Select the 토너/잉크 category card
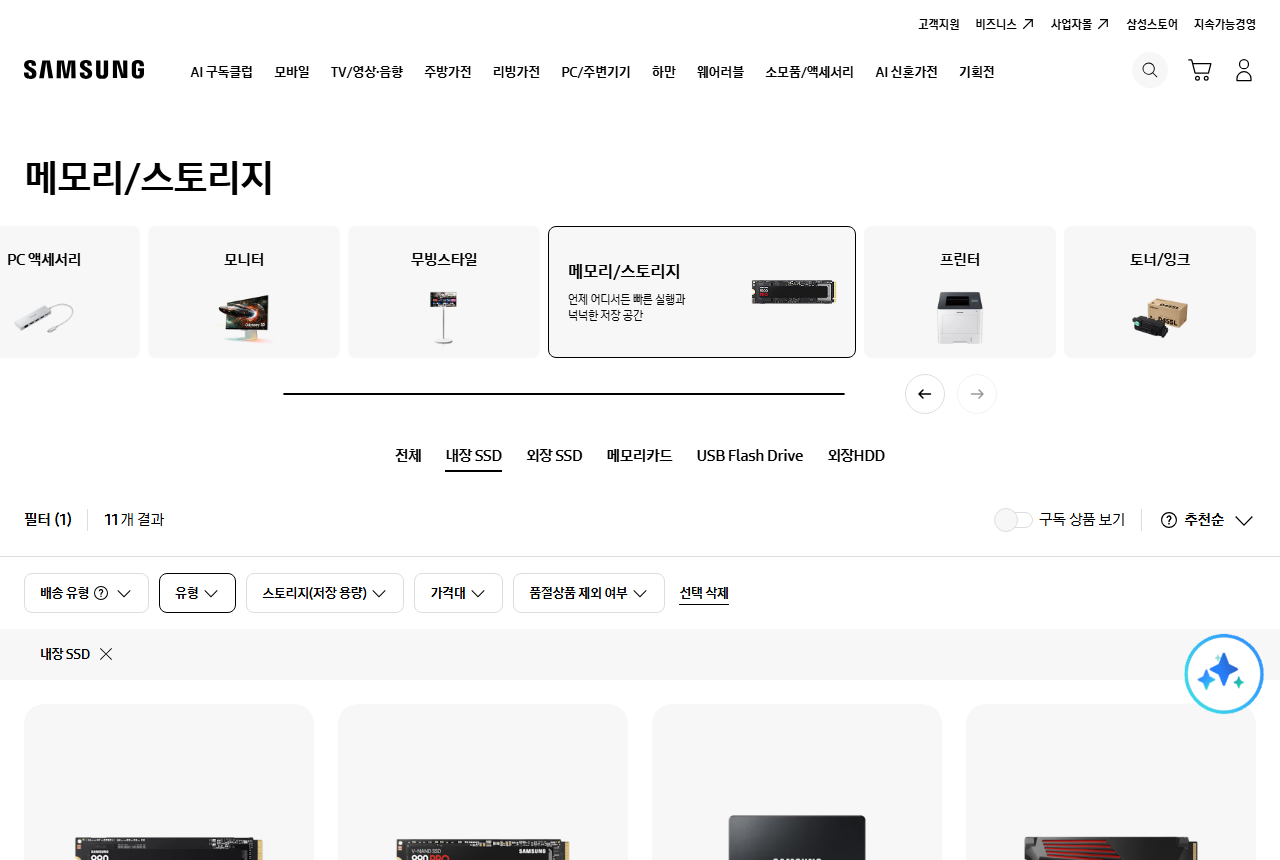Image resolution: width=1280 pixels, height=860 pixels. point(1160,292)
